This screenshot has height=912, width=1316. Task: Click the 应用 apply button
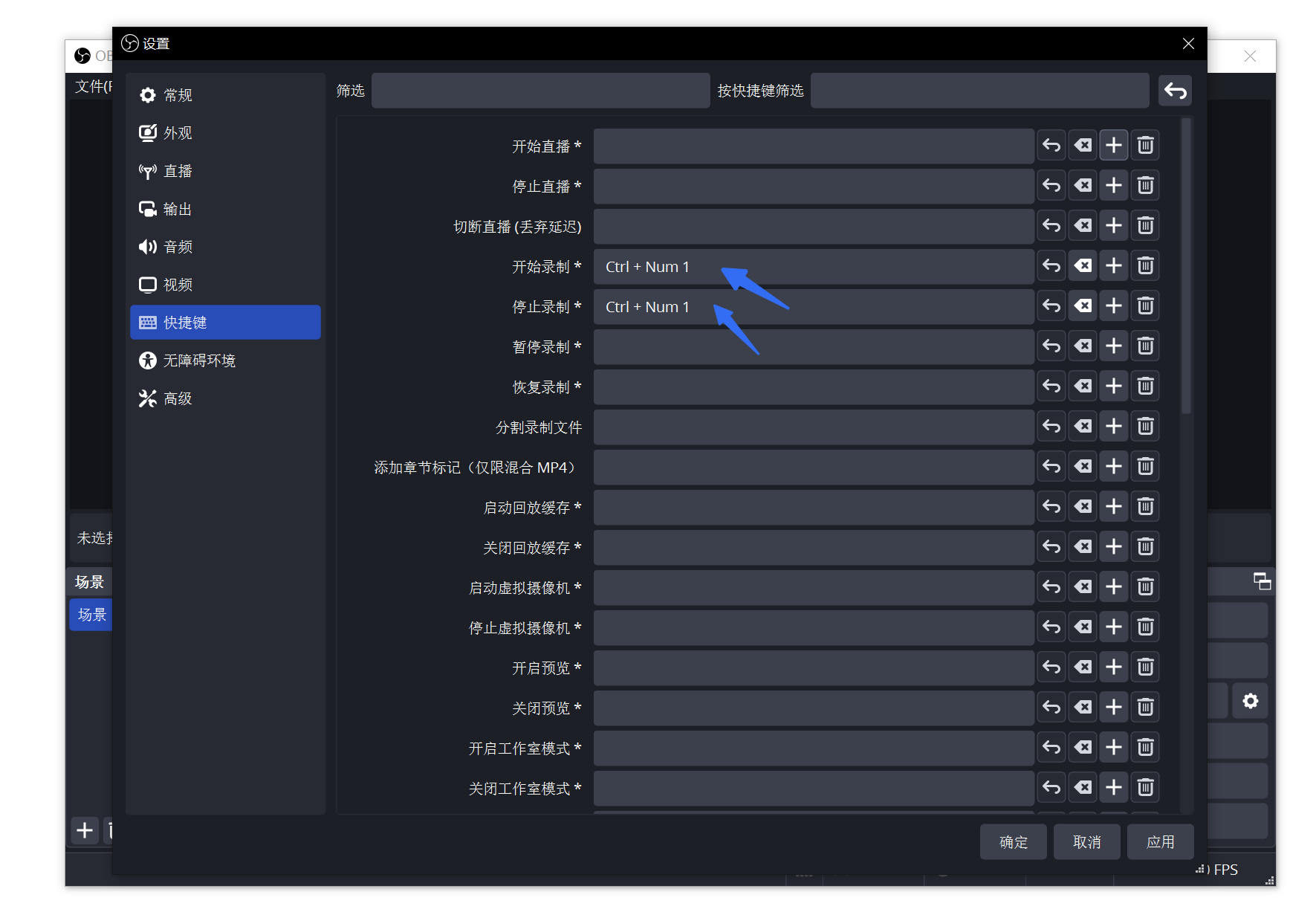1160,841
